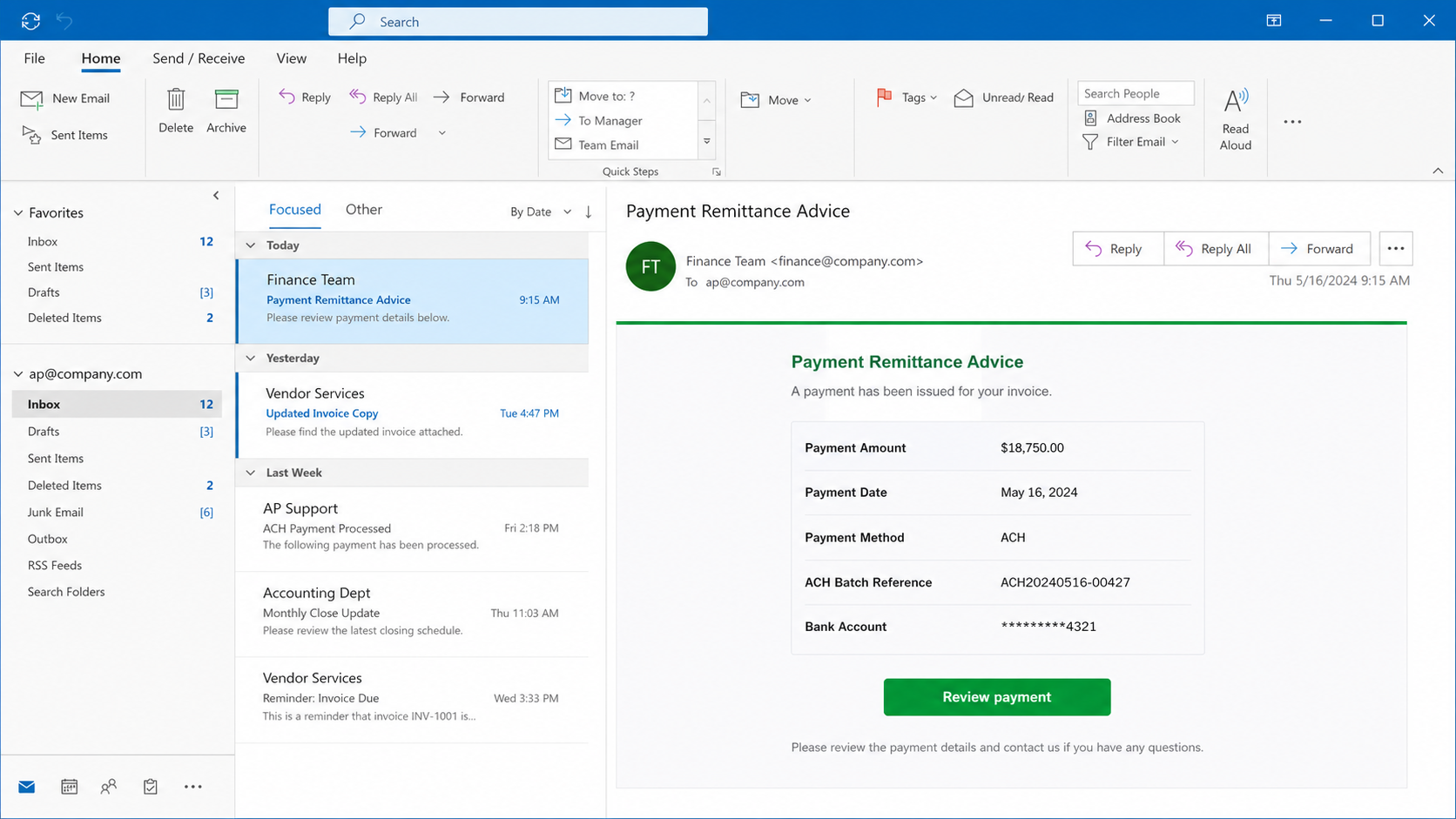Open the Quick Steps dialog launcher
Screen dimensions: 1456x819
click(717, 171)
